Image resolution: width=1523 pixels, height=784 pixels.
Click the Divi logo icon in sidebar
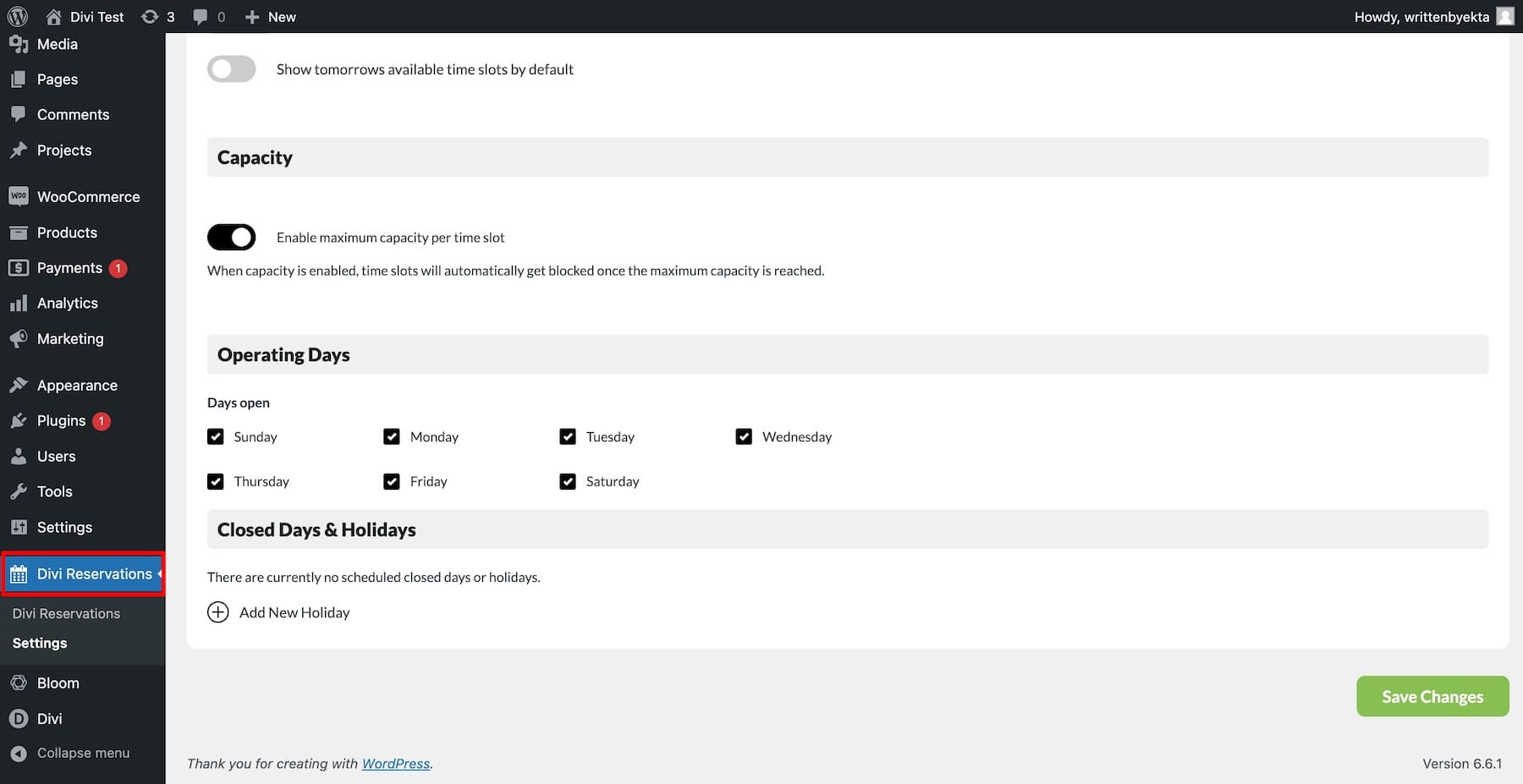[x=19, y=718]
